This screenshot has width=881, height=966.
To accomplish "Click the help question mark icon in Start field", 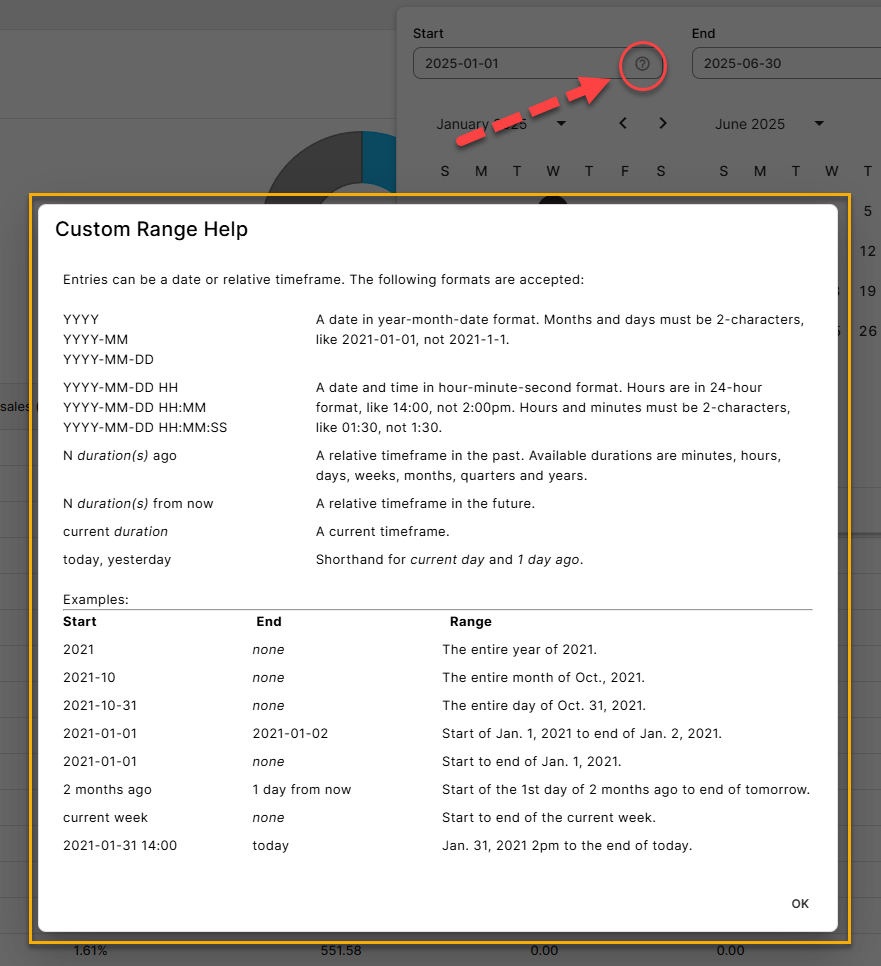I will [x=642, y=64].
